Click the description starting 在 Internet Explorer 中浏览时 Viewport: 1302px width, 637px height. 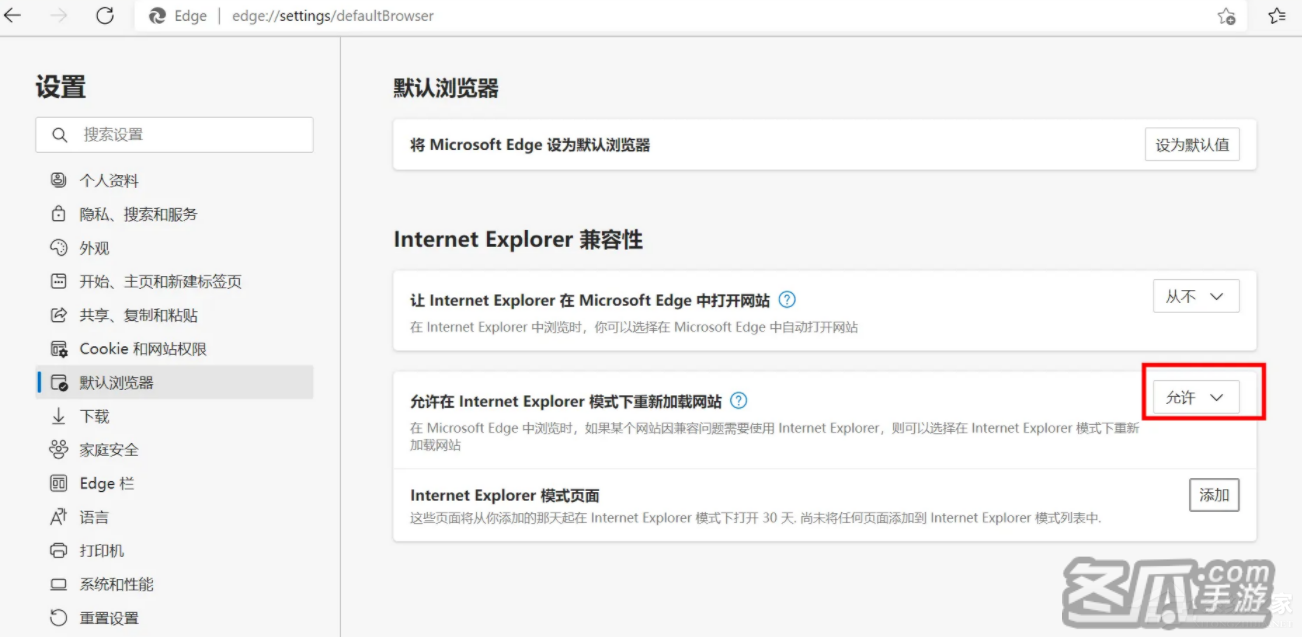634,327
